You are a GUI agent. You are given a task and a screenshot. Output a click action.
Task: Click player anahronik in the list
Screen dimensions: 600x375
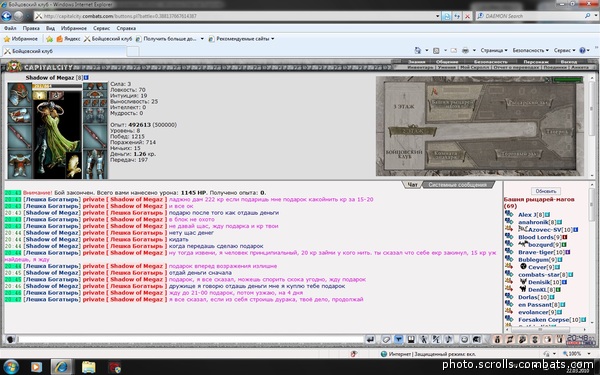533,222
